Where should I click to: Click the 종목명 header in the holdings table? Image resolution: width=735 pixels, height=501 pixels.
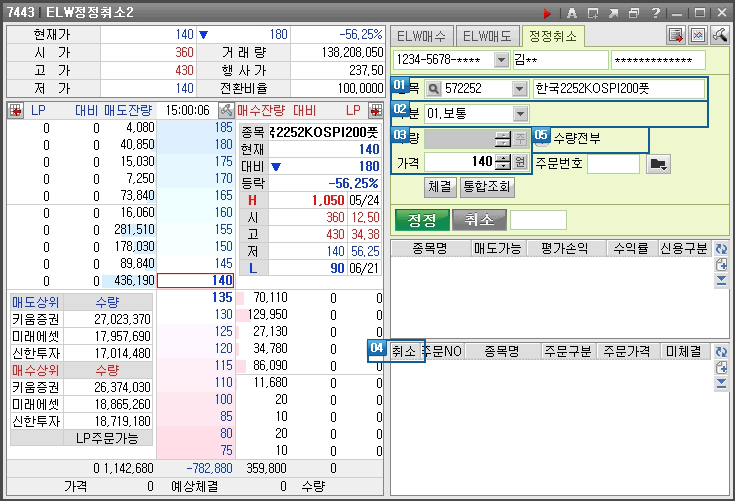(430, 249)
